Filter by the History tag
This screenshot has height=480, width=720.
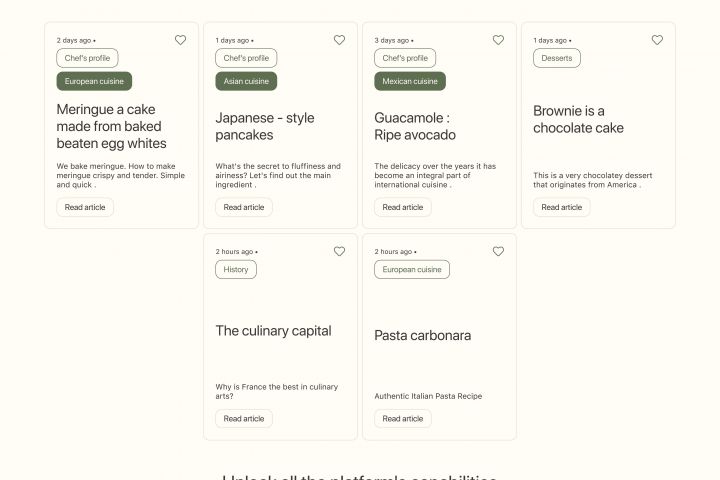tap(236, 269)
